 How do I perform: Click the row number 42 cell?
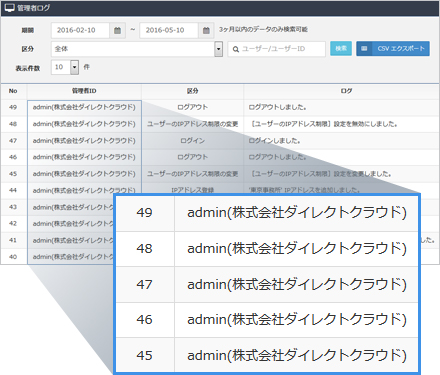pos(13,223)
